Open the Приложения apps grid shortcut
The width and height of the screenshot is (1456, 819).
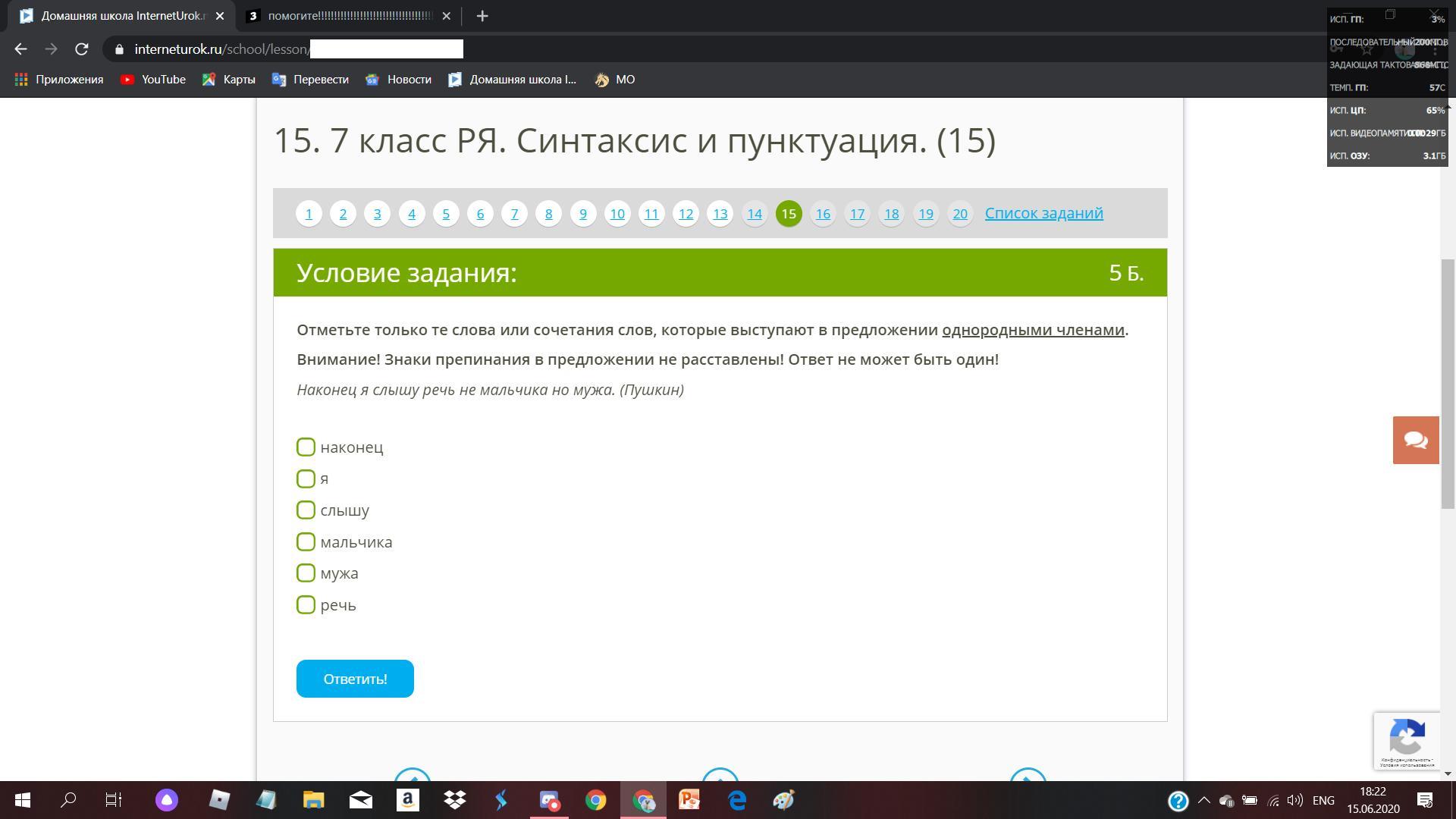click(x=59, y=80)
